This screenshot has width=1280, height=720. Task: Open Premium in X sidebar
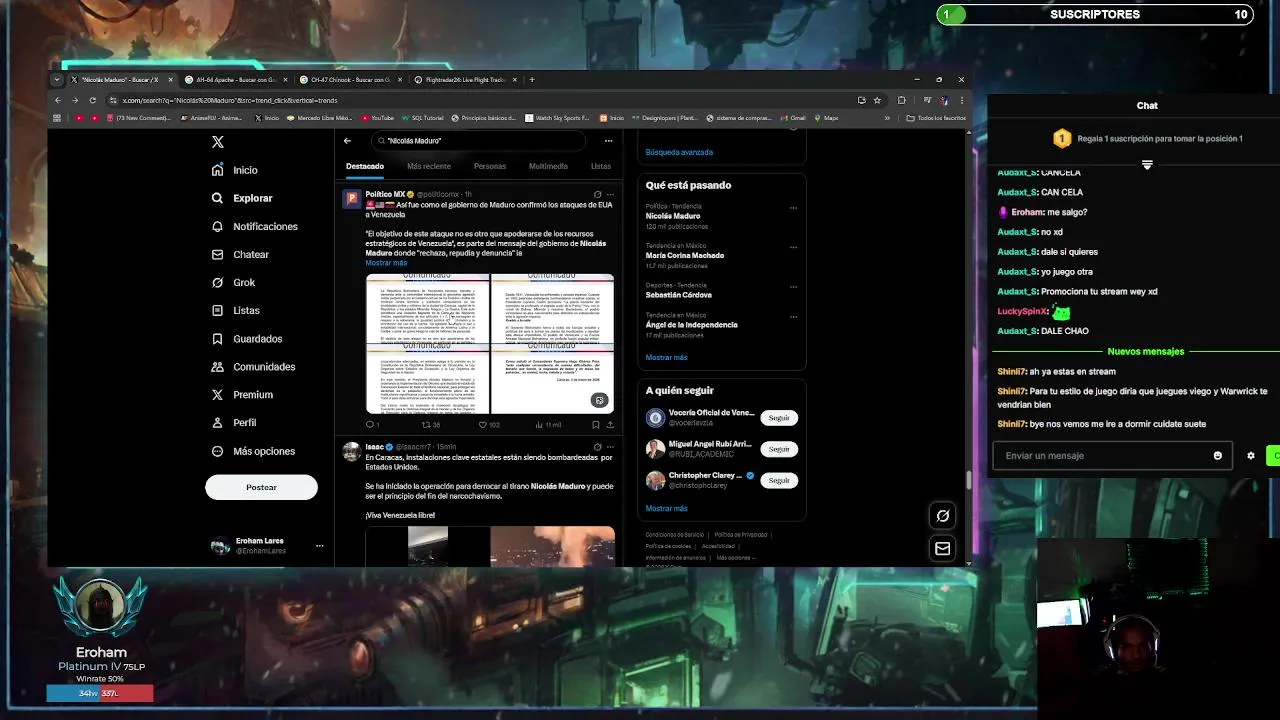[243, 394]
